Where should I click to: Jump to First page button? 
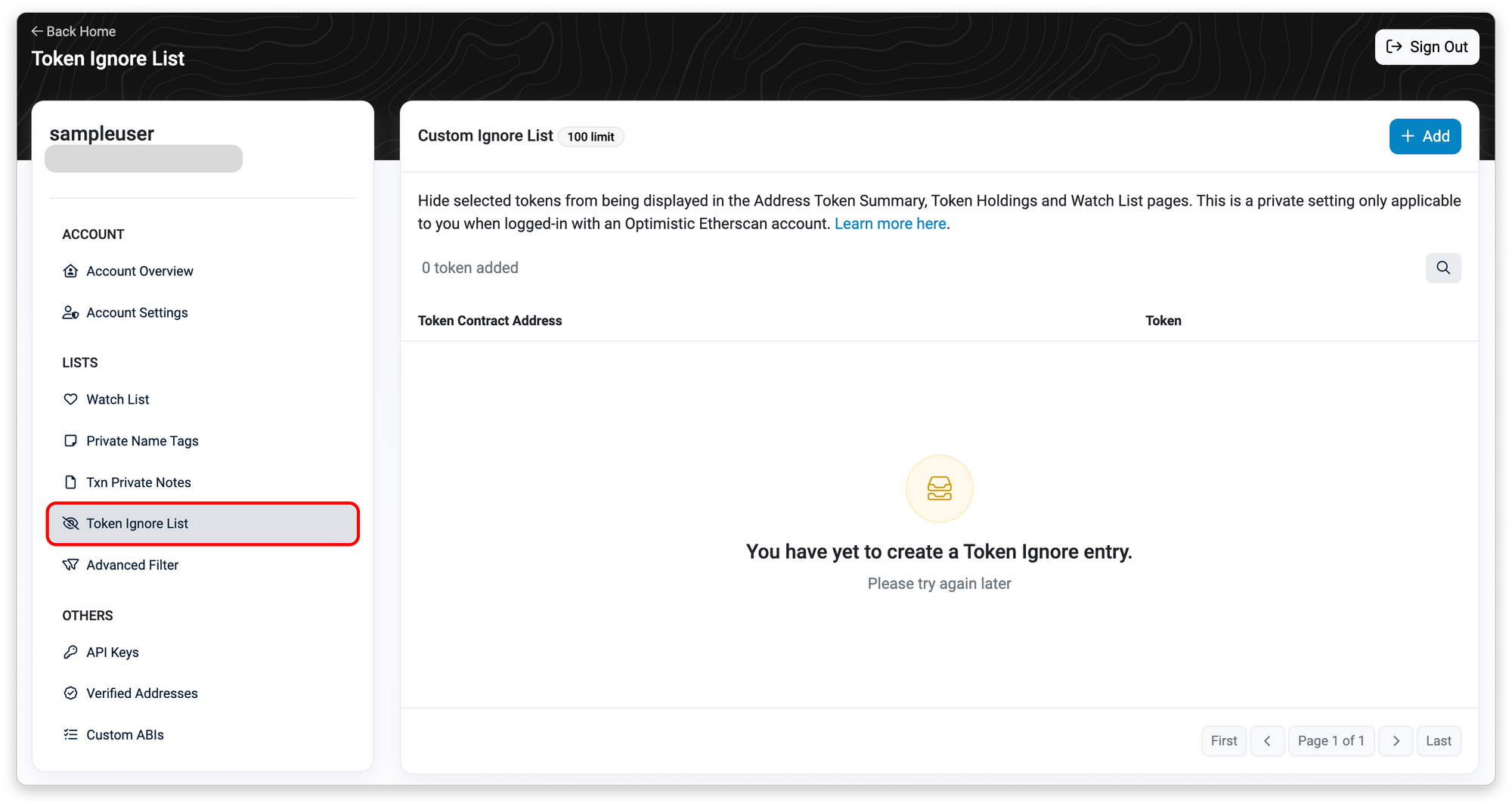[x=1223, y=741]
